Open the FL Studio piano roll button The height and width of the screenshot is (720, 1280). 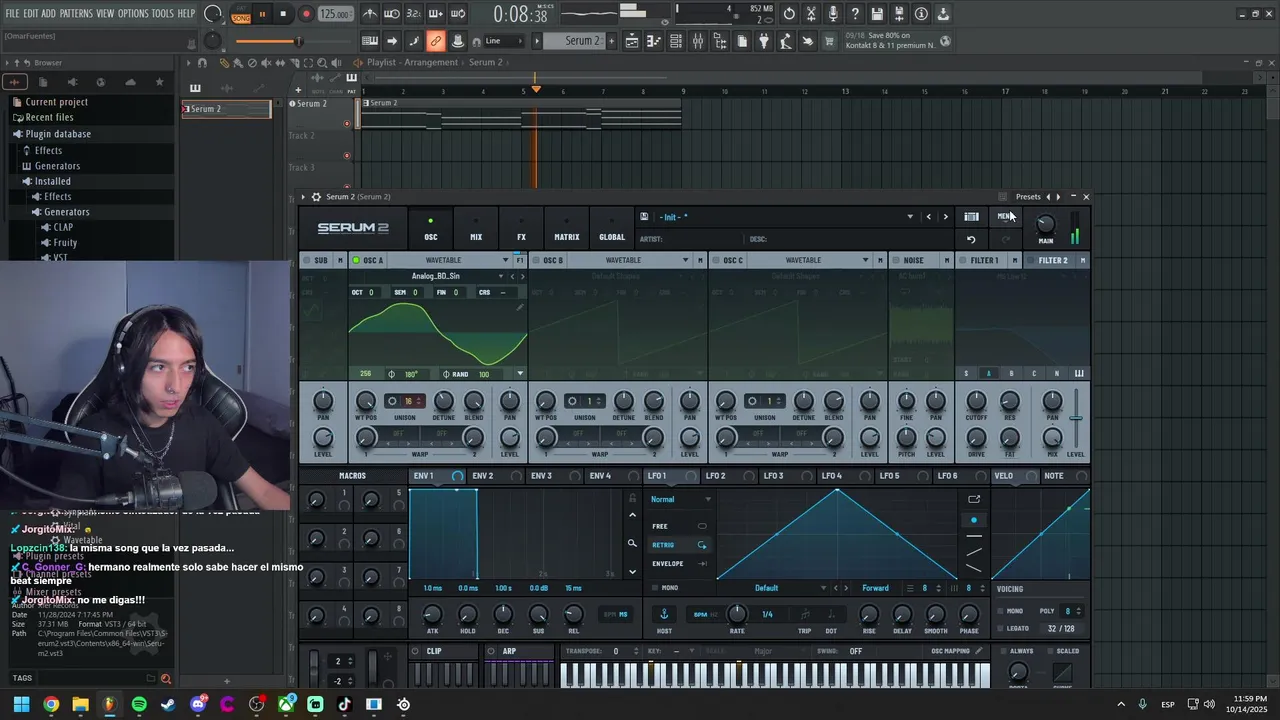(654, 41)
